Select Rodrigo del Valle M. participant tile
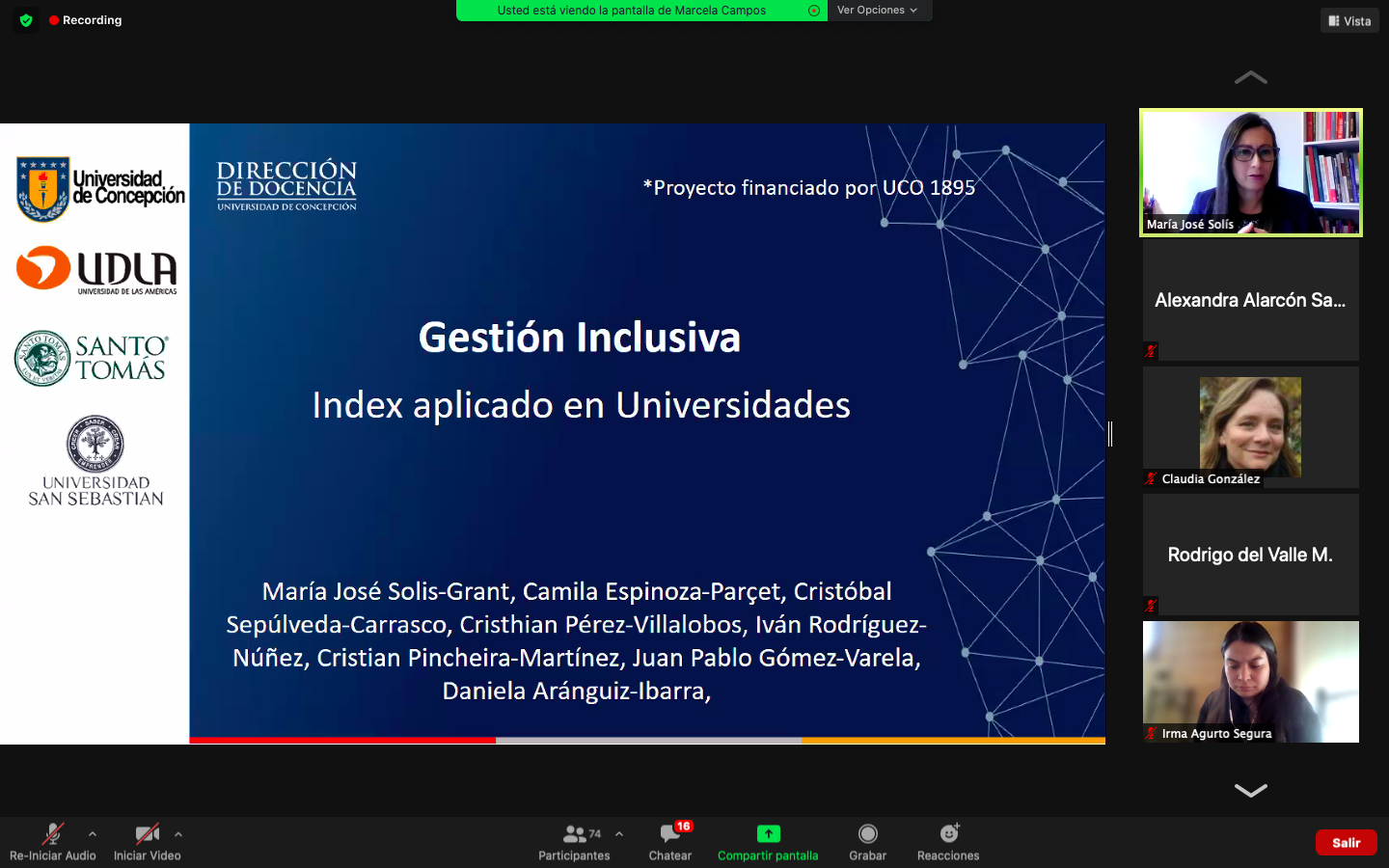 point(1251,555)
